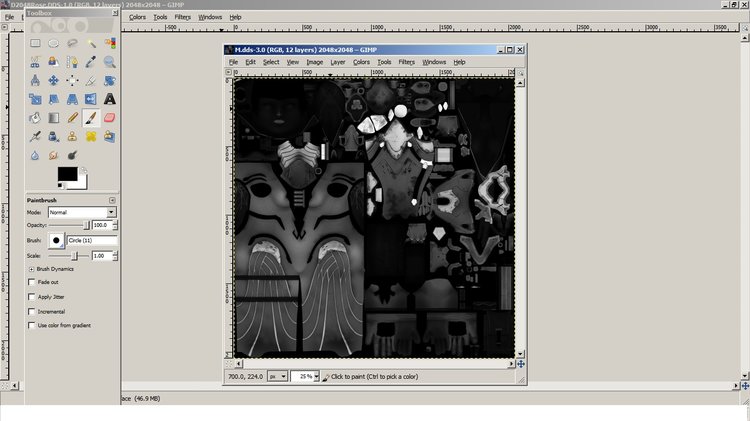Open File menu in M.dds window
Screen dimensions: 750x421
pyautogui.click(x=233, y=62)
